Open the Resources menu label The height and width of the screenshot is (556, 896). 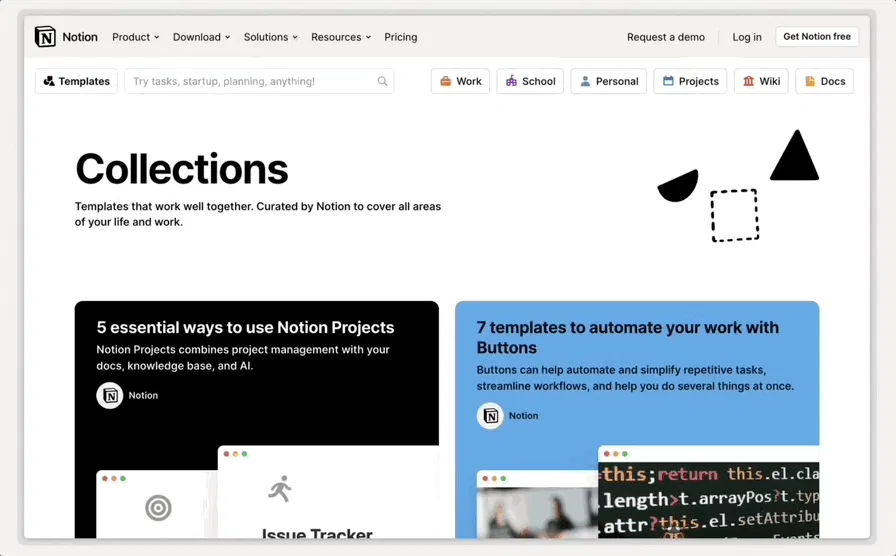click(x=336, y=37)
